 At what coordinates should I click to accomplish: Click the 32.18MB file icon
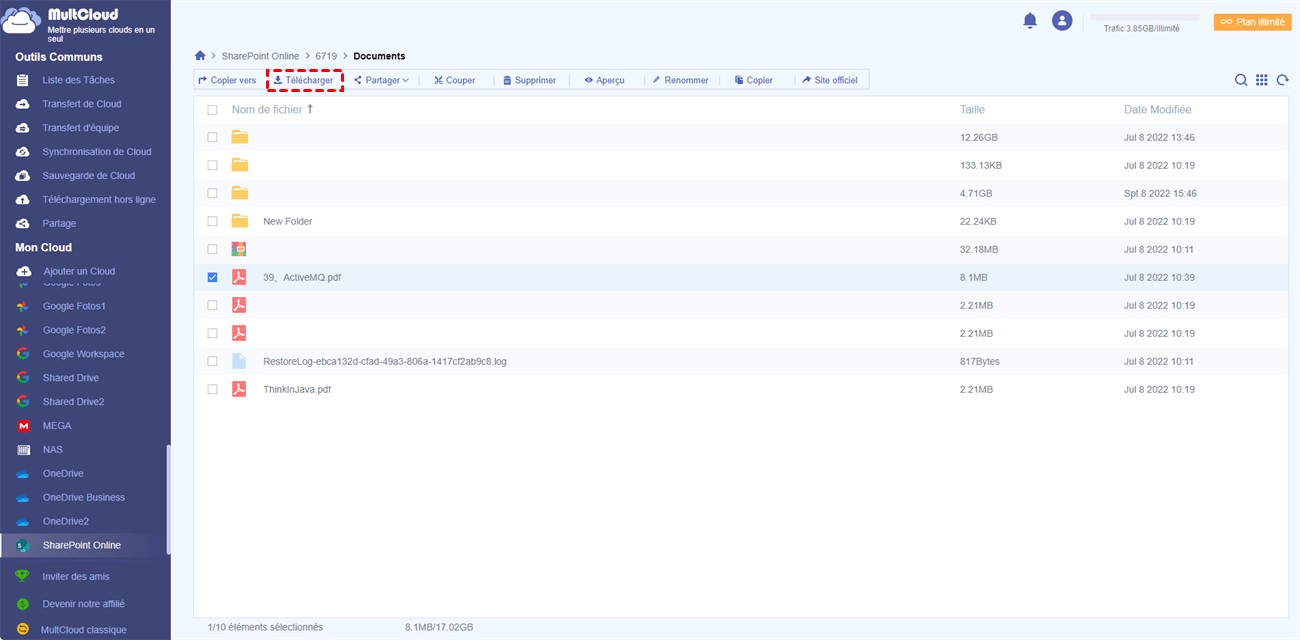(x=239, y=249)
